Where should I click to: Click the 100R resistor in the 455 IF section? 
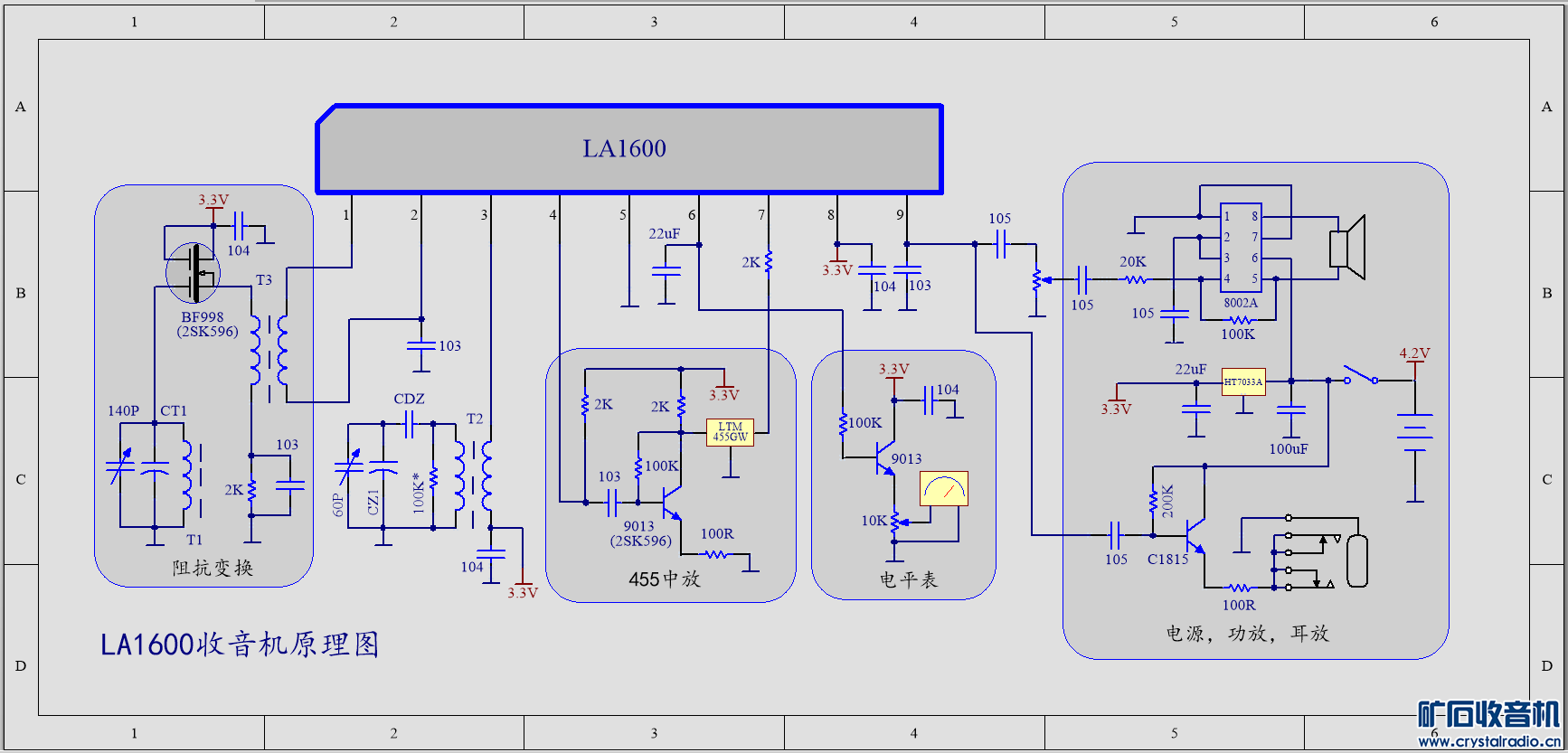[x=717, y=554]
